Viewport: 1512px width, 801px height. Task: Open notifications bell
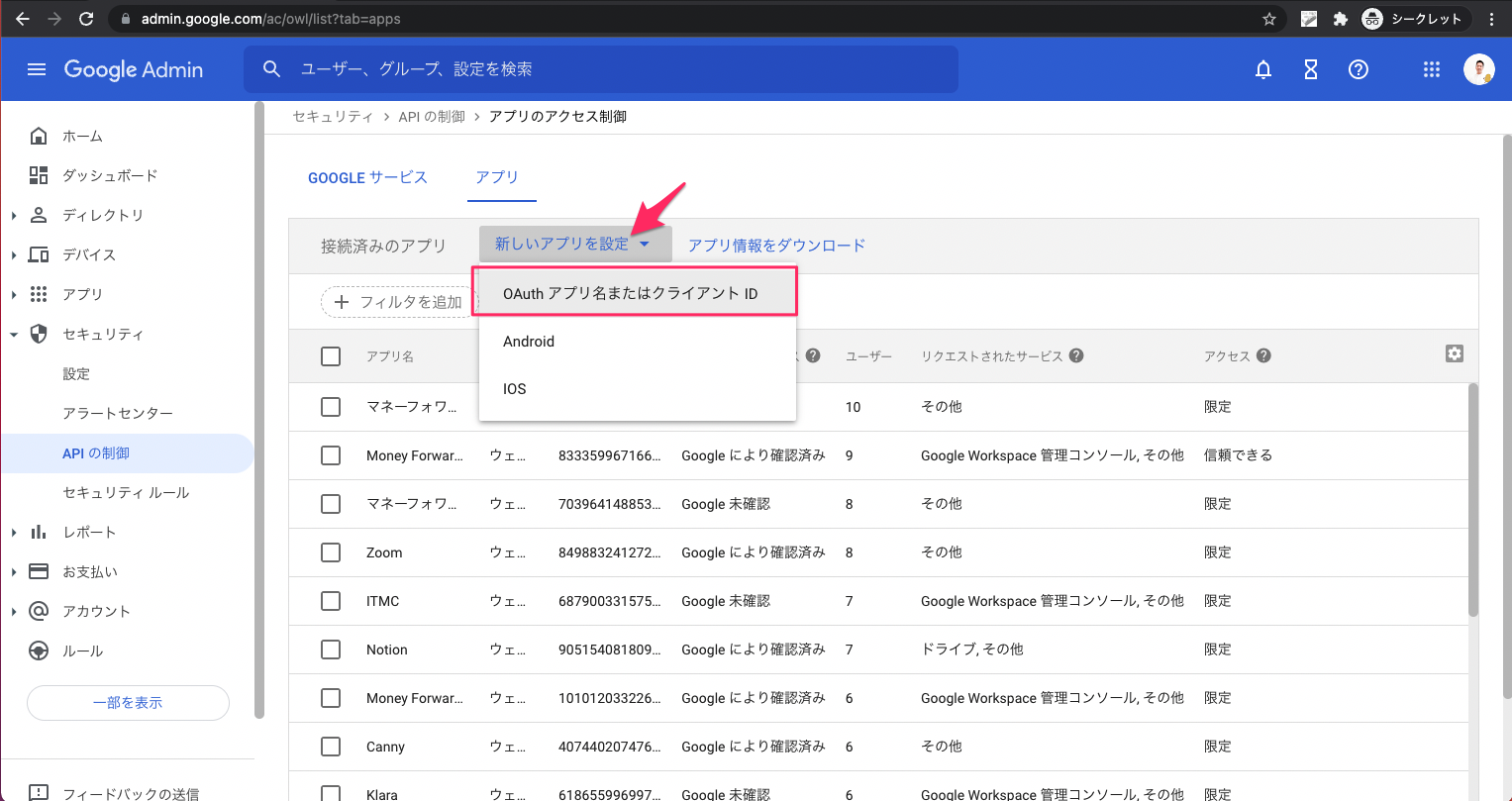tap(1263, 69)
